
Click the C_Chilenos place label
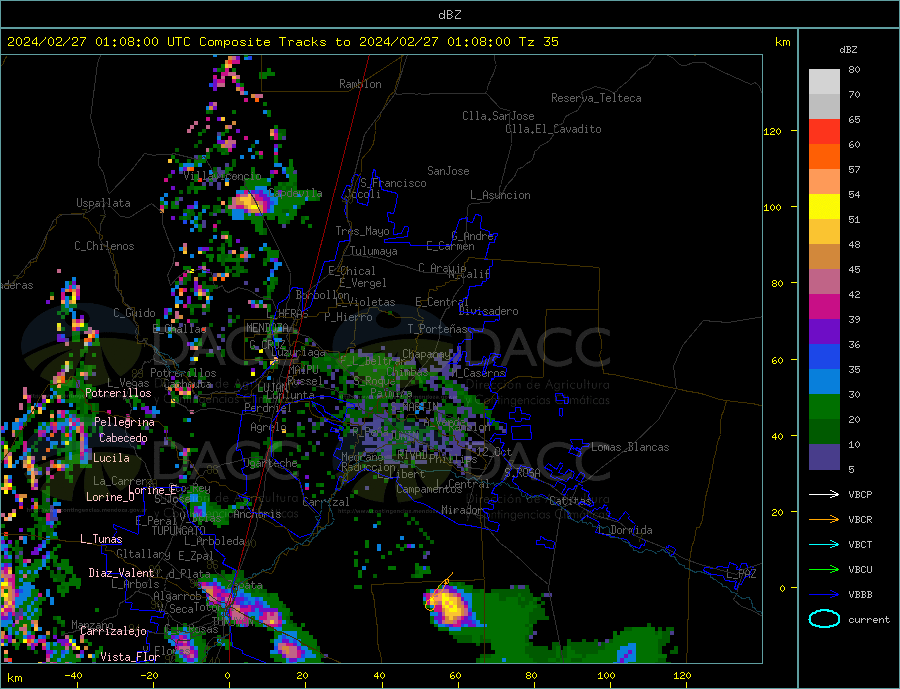104,246
